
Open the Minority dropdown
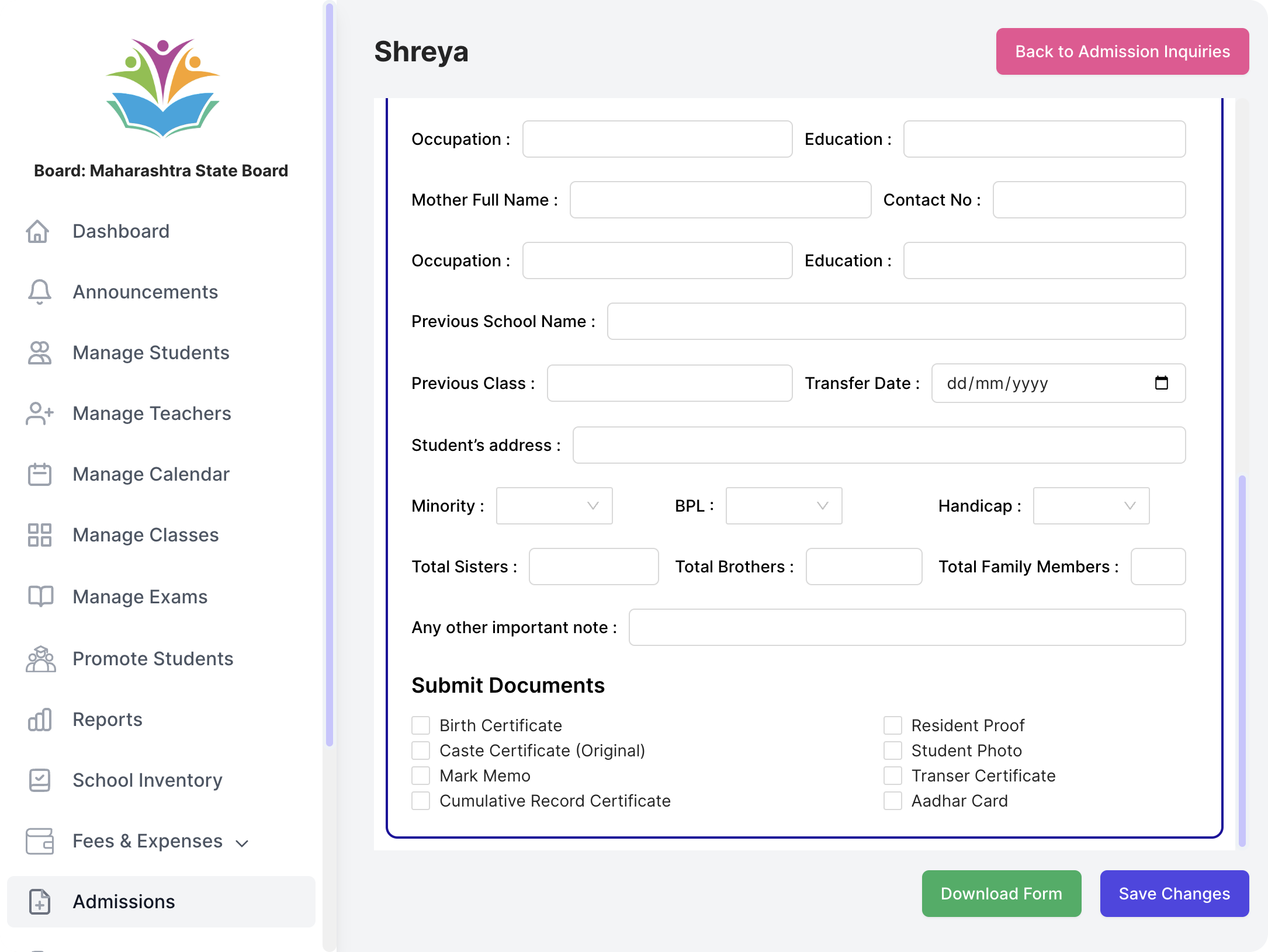point(554,506)
